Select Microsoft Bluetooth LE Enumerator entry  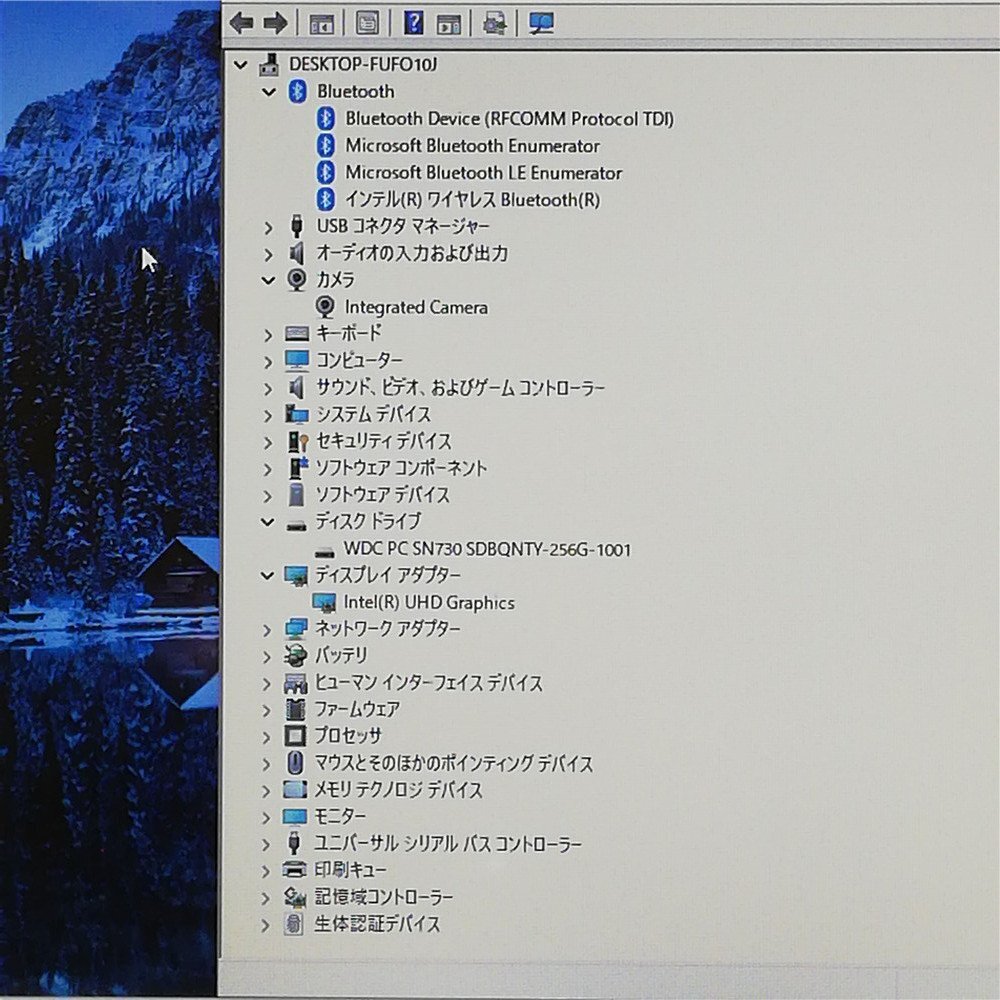pyautogui.click(x=483, y=173)
